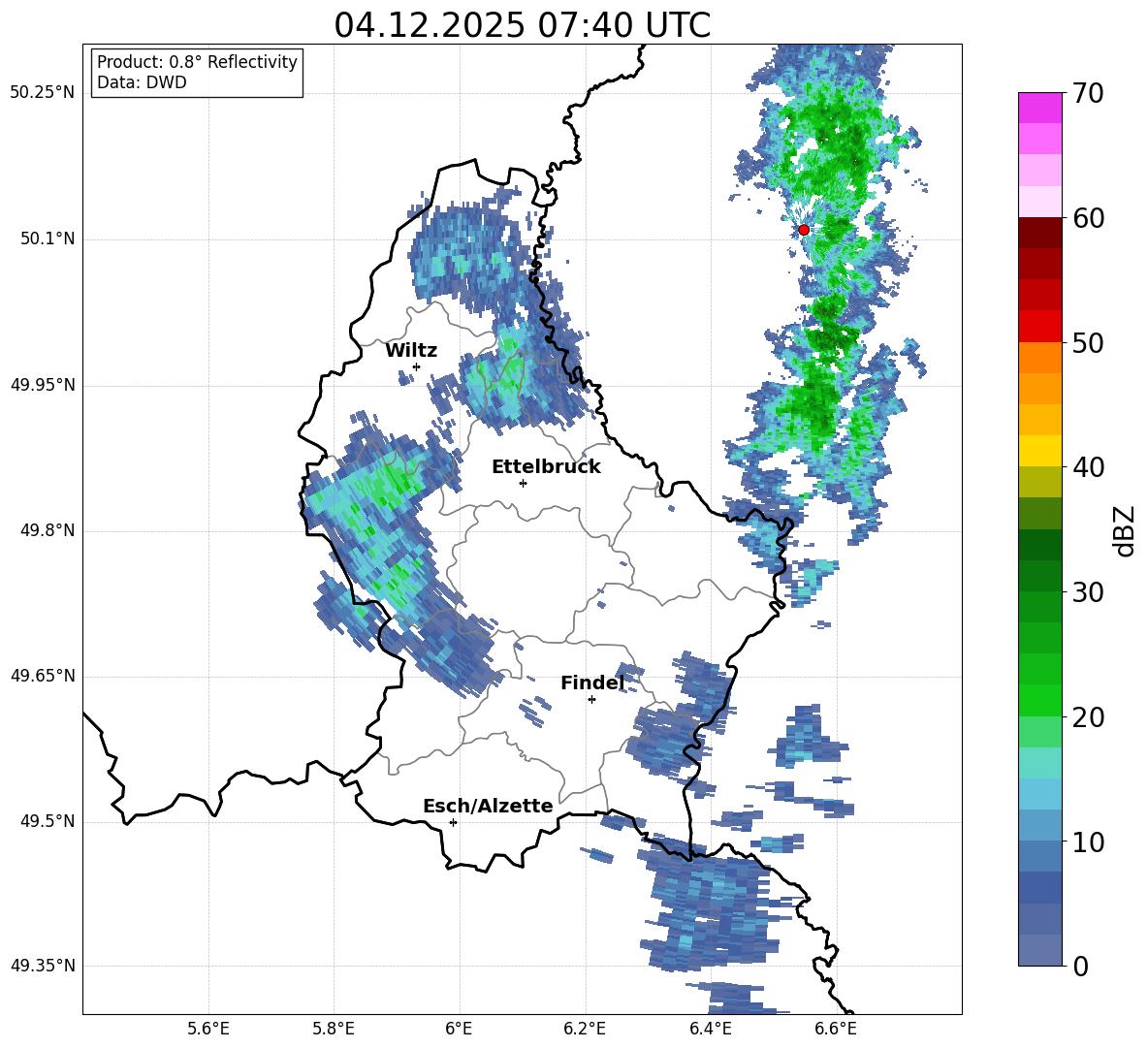Click the yellow colorbar swatch at 40
The height and width of the screenshot is (1048, 1148).
click(x=1040, y=451)
